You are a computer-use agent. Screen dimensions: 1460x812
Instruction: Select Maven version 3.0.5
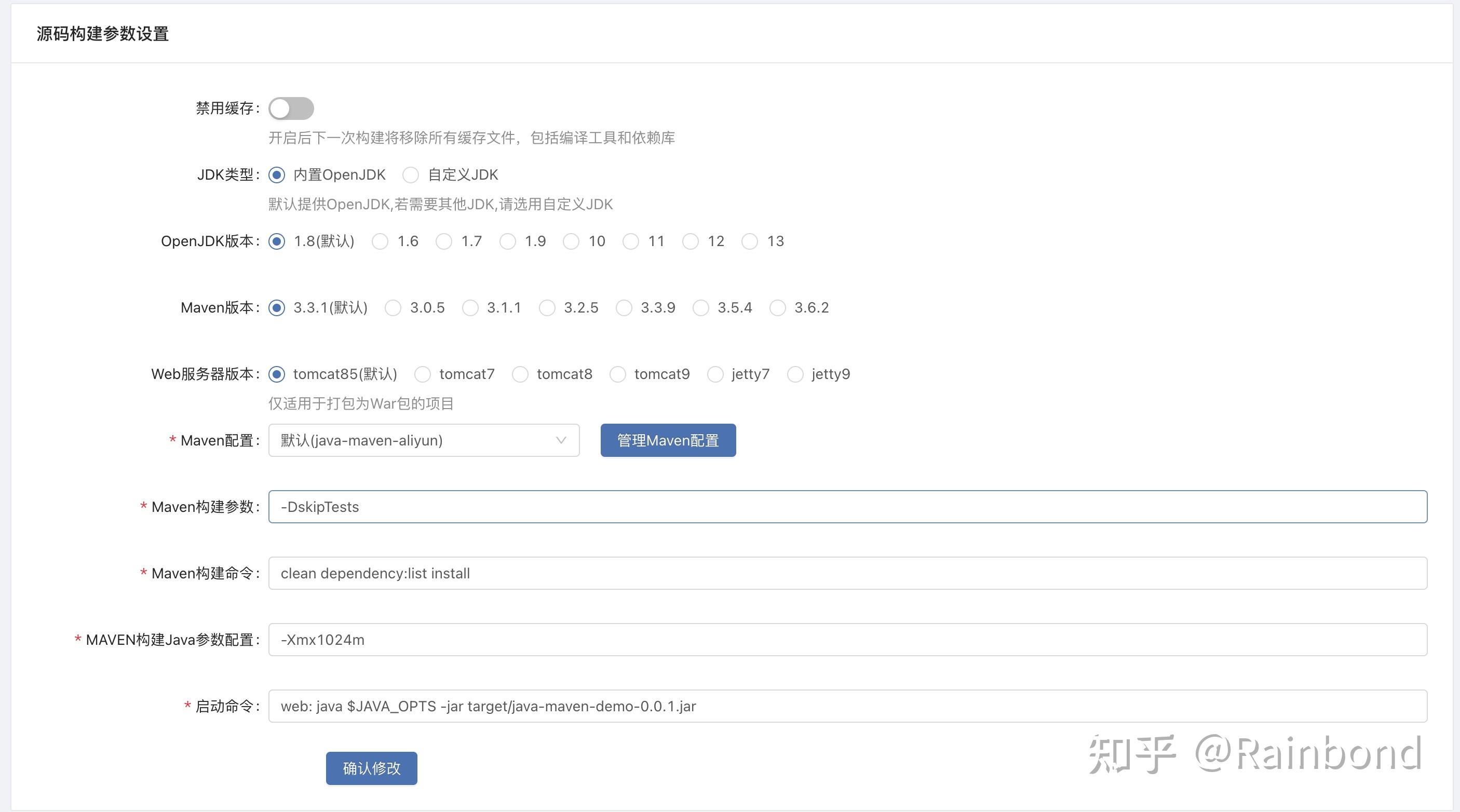click(x=393, y=308)
